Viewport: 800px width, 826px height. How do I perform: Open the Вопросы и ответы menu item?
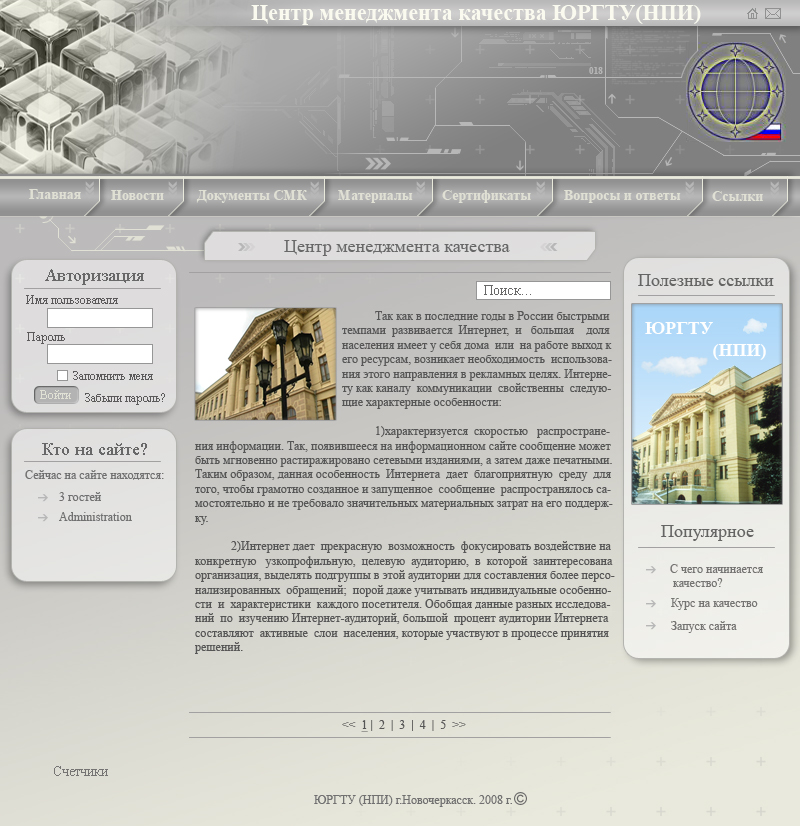pyautogui.click(x=622, y=195)
